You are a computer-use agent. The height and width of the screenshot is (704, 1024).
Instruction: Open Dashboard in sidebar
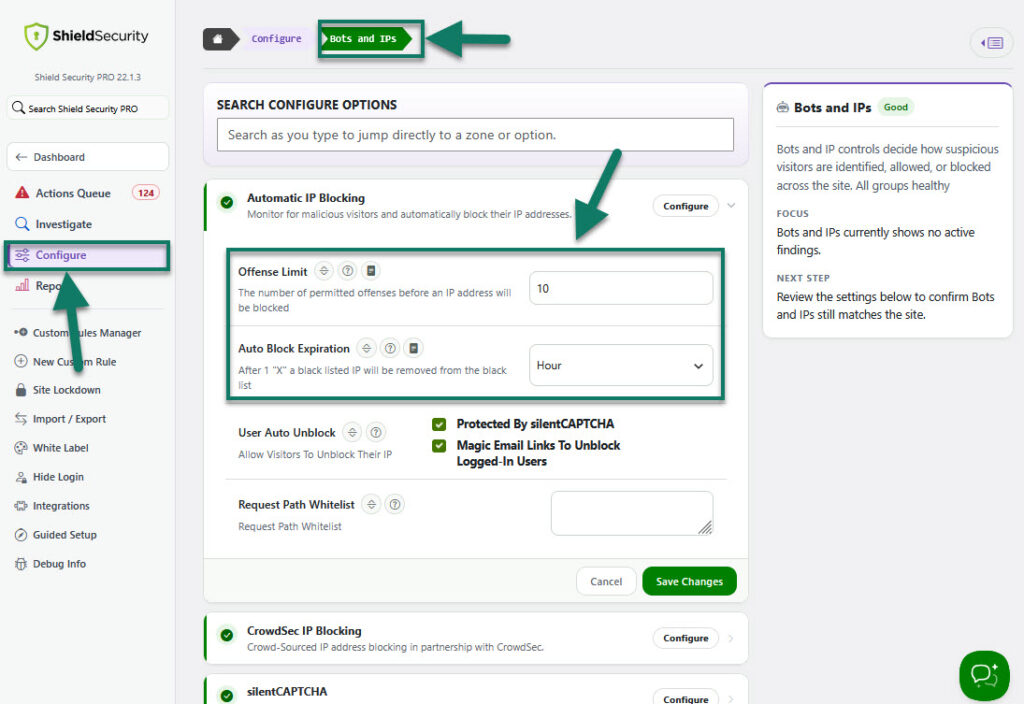88,157
